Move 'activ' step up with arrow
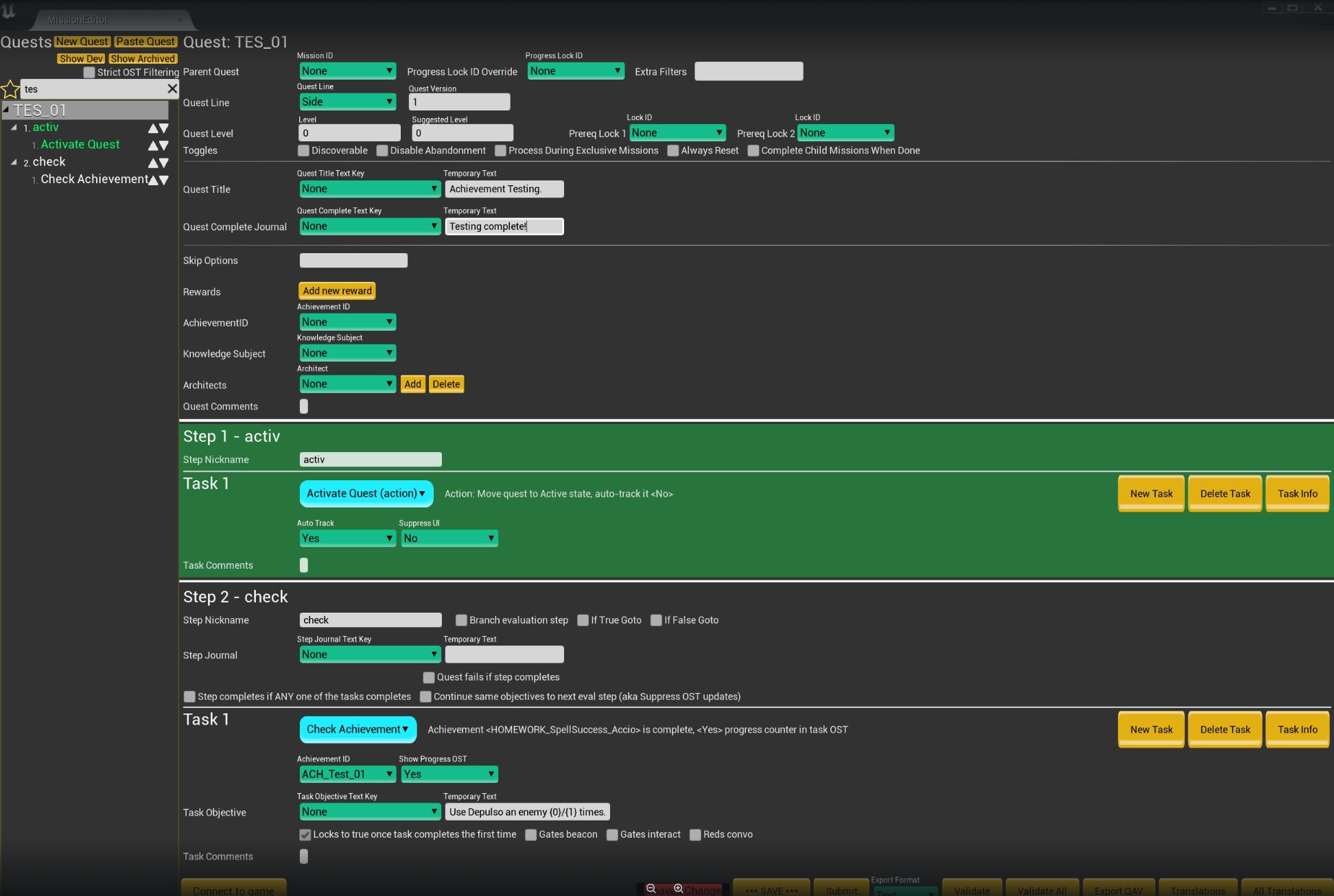This screenshot has height=896, width=1334. click(153, 128)
